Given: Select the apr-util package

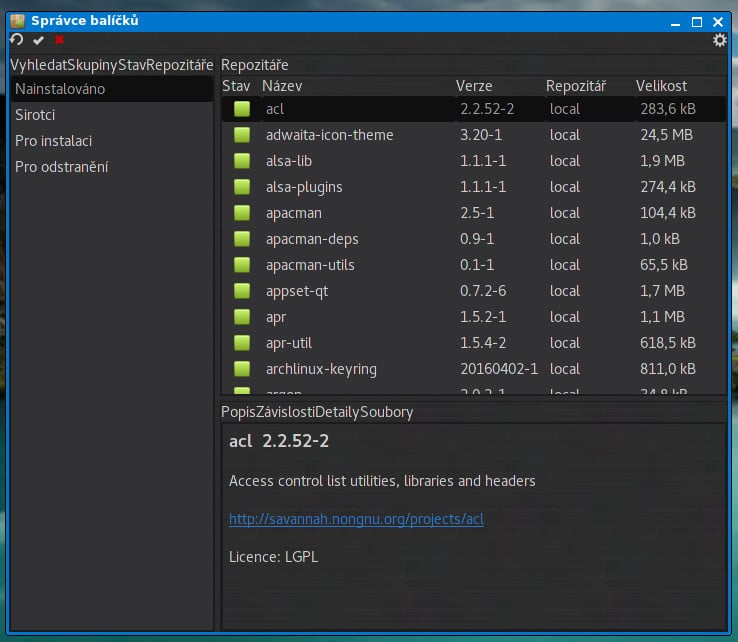Looking at the screenshot, I should [289, 343].
